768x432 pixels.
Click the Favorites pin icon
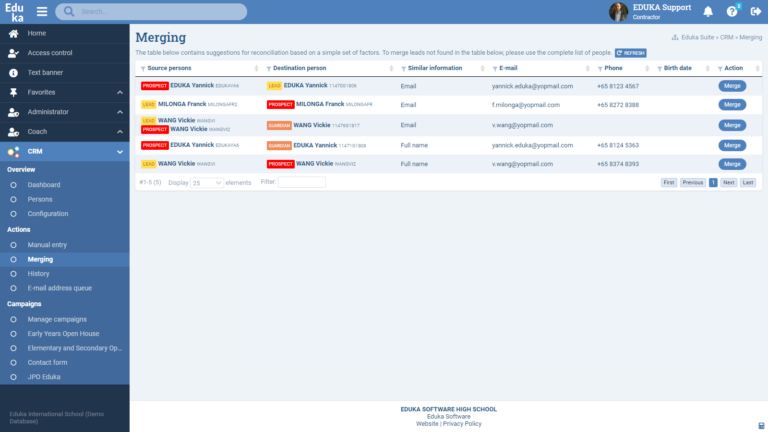pyautogui.click(x=13, y=92)
